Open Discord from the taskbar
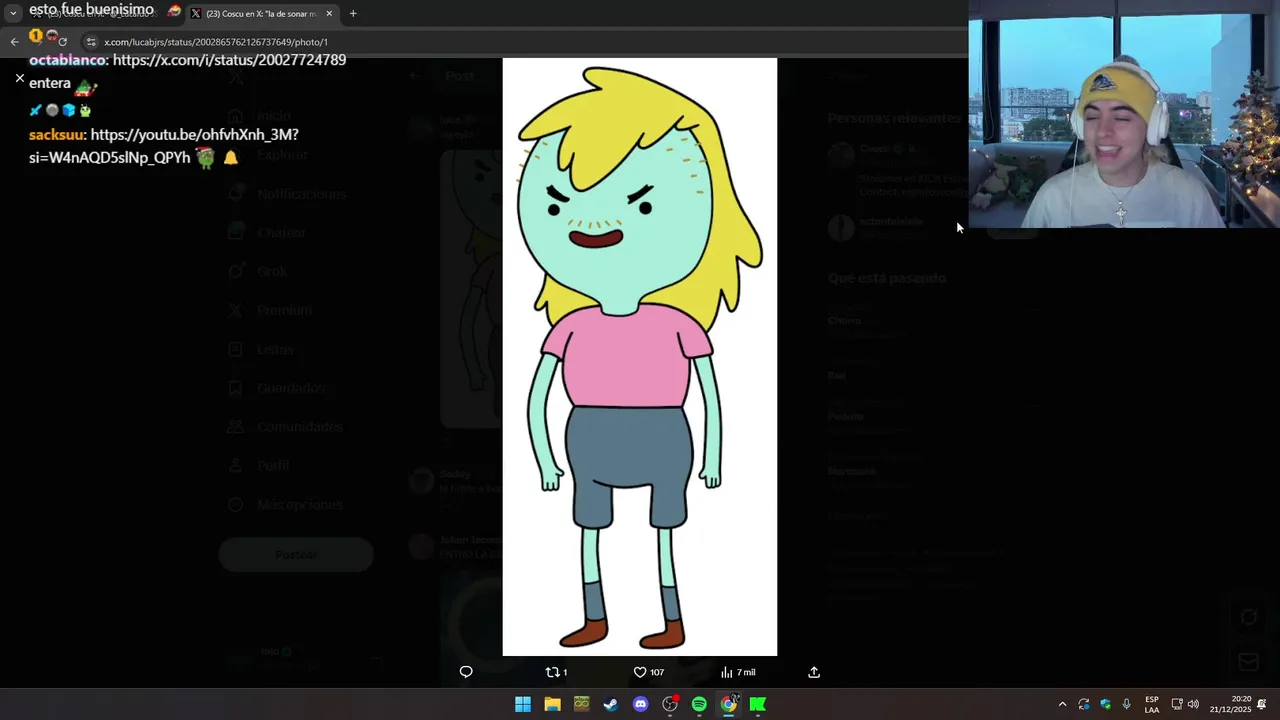 click(641, 704)
